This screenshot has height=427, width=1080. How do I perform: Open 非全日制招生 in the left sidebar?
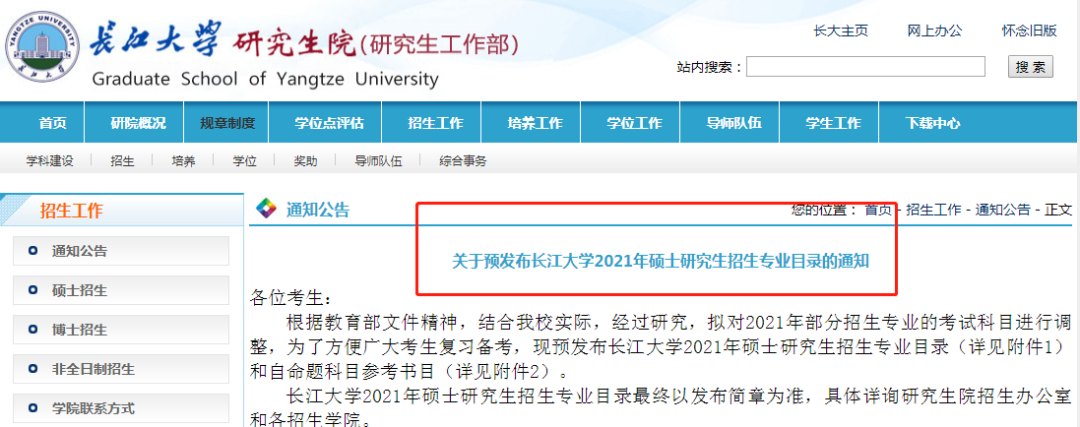point(92,369)
